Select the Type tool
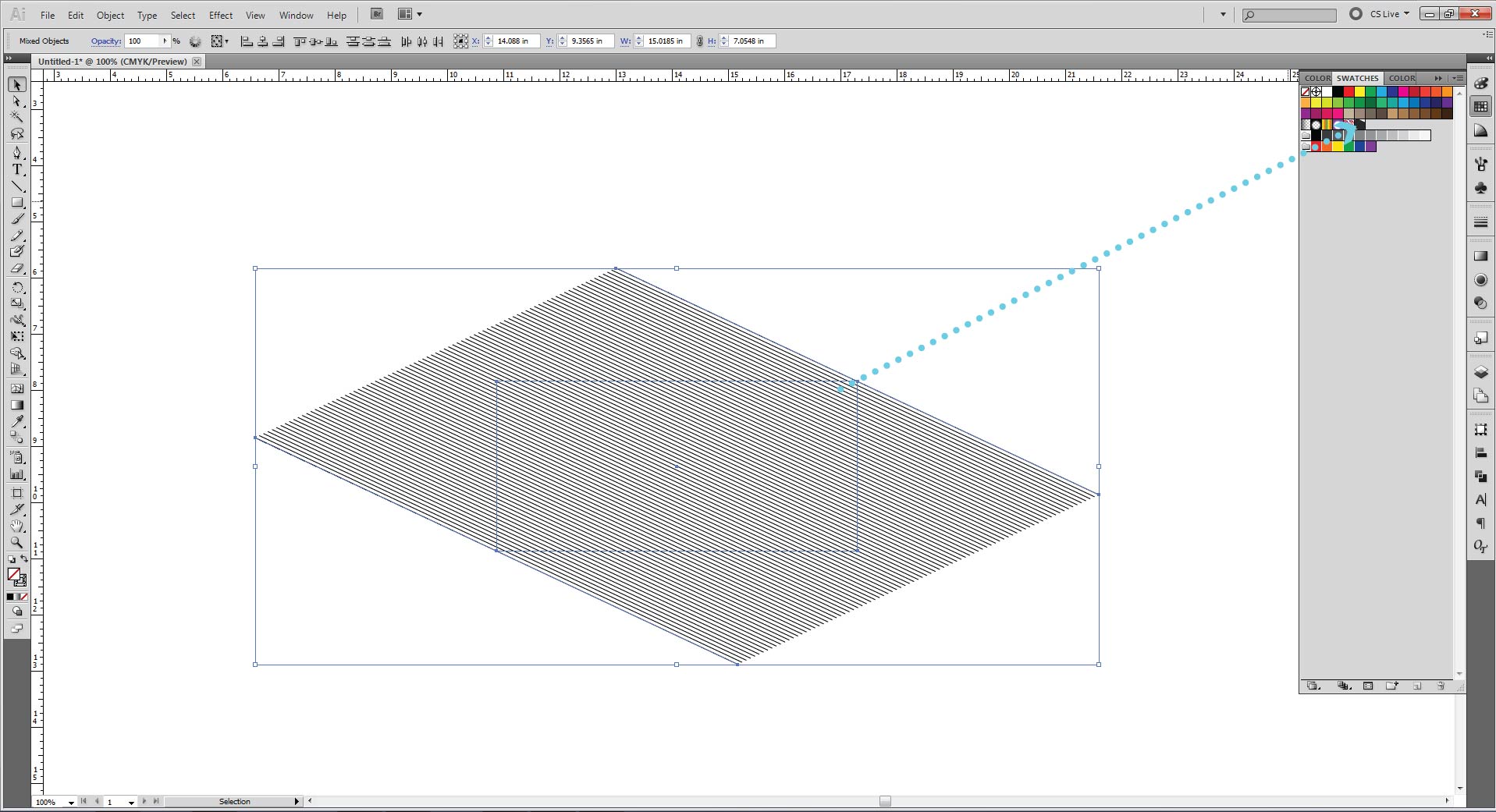This screenshot has width=1496, height=812. (16, 169)
